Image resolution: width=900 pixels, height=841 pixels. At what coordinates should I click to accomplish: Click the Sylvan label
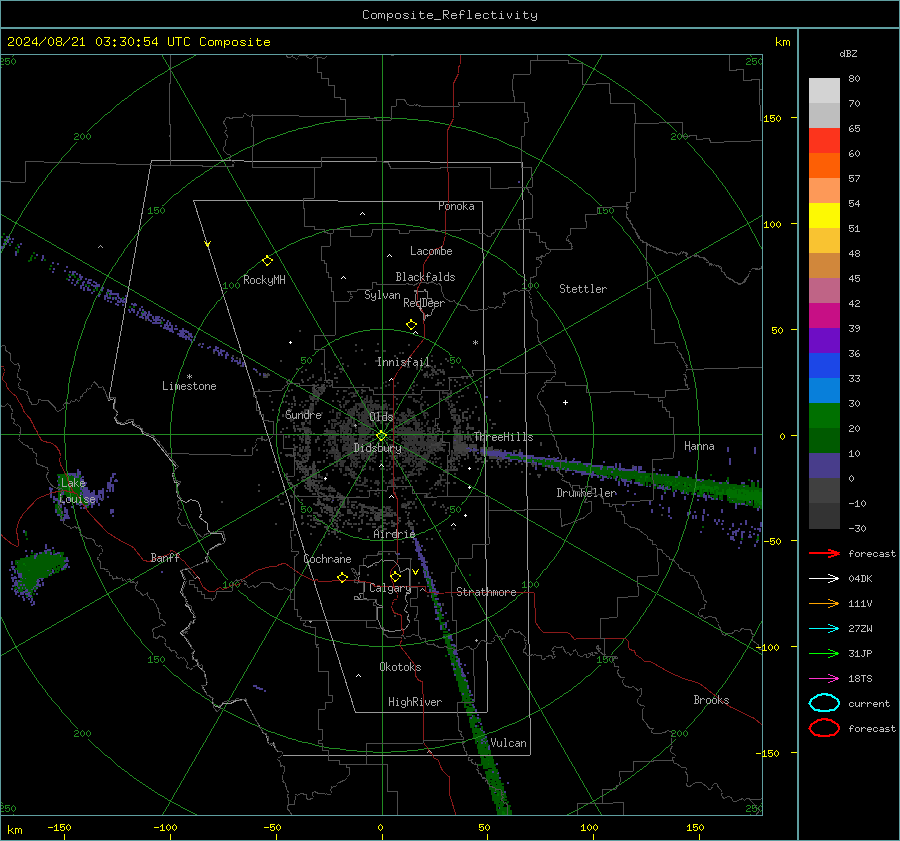(382, 295)
